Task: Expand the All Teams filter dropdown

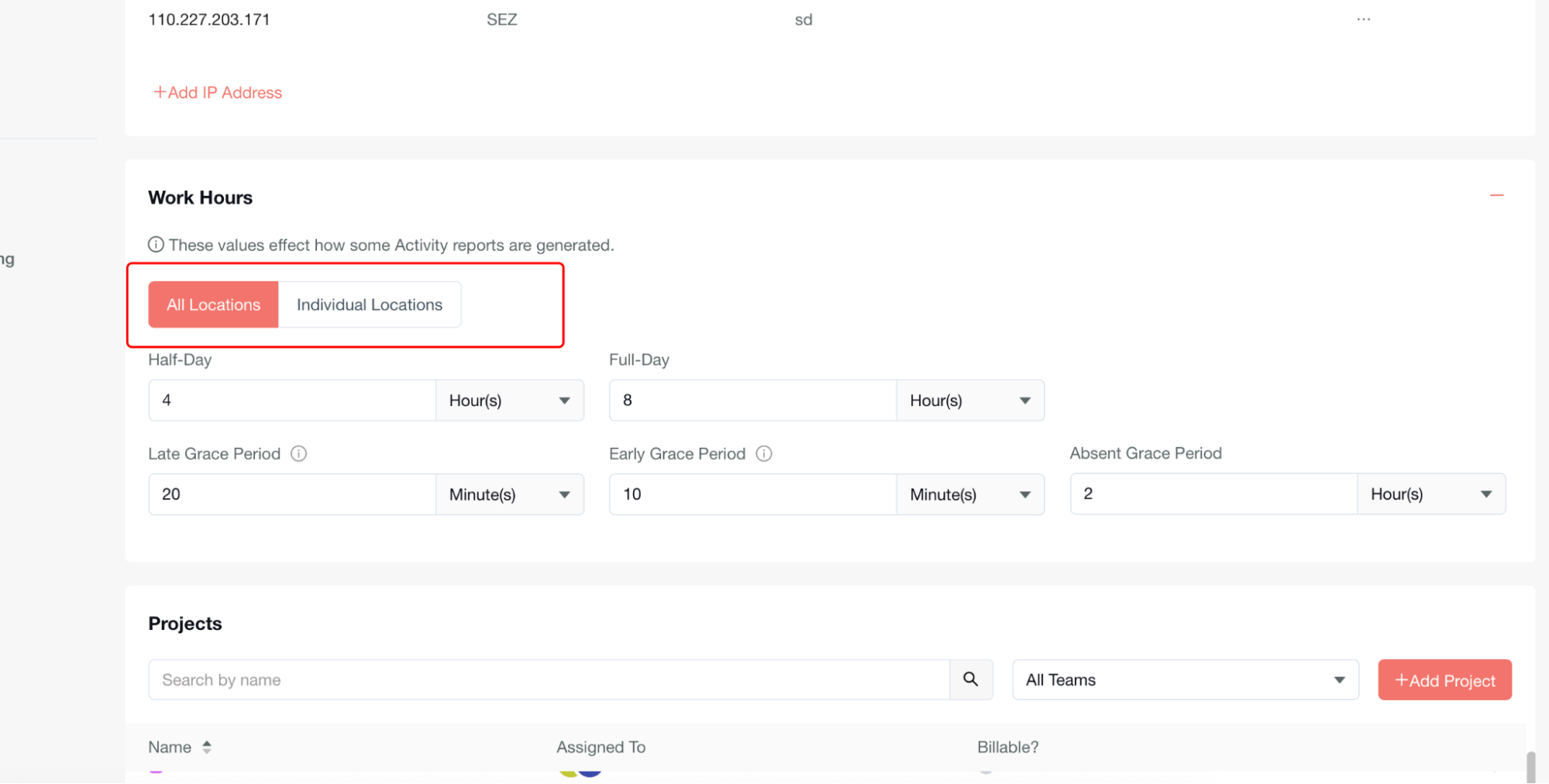Action: click(x=1185, y=679)
